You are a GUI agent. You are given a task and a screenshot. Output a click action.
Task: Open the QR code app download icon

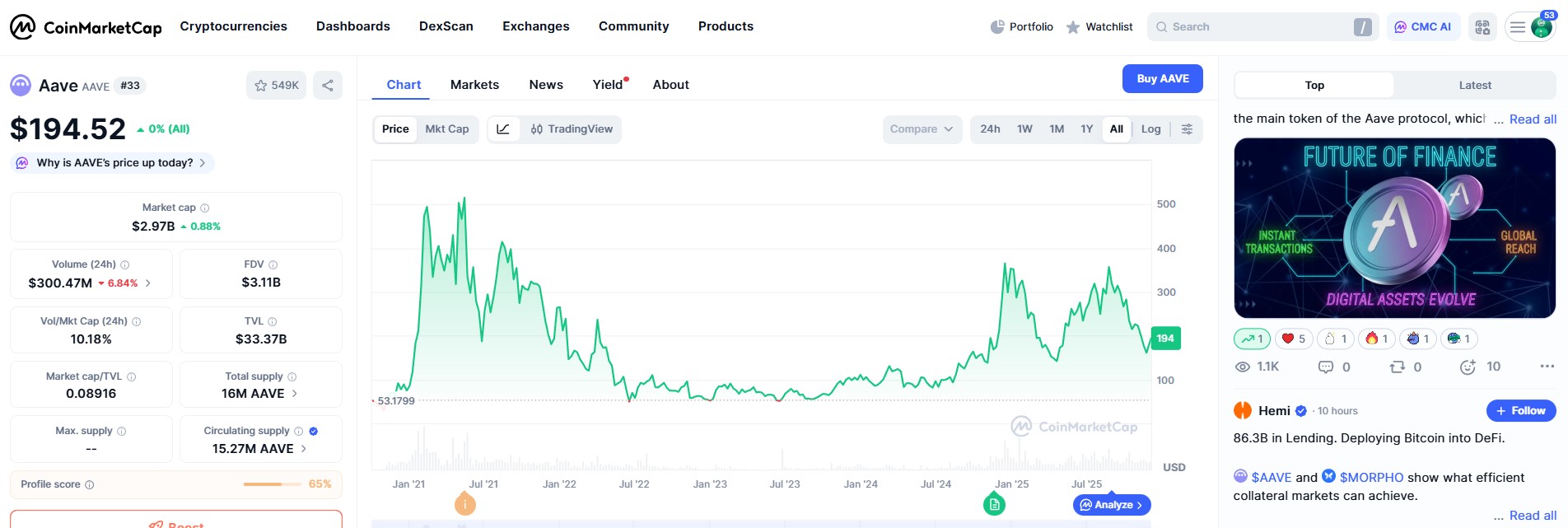point(1482,27)
